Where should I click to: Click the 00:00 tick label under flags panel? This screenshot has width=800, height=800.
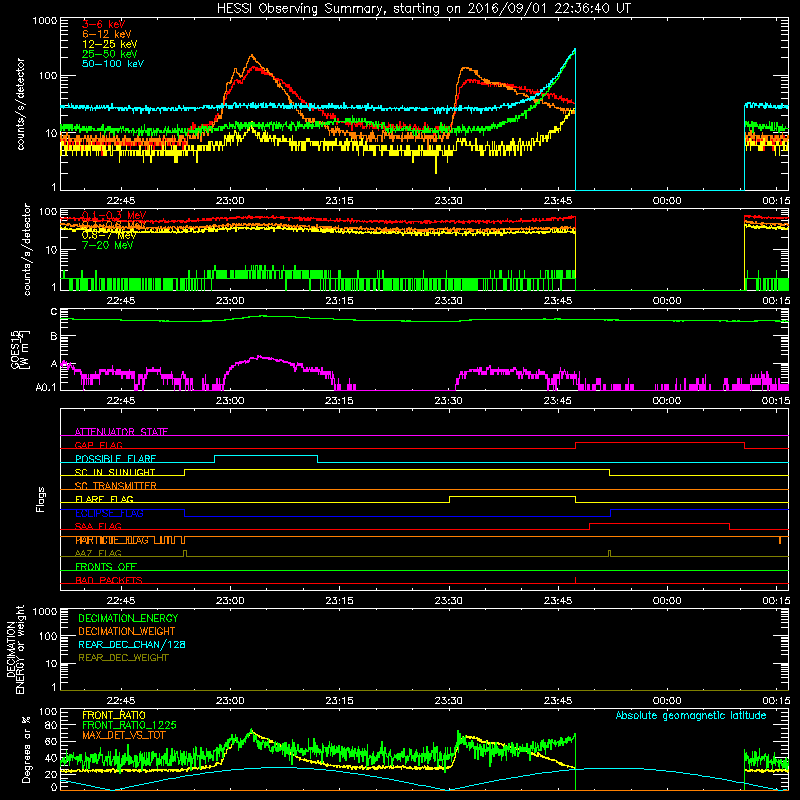pos(667,601)
